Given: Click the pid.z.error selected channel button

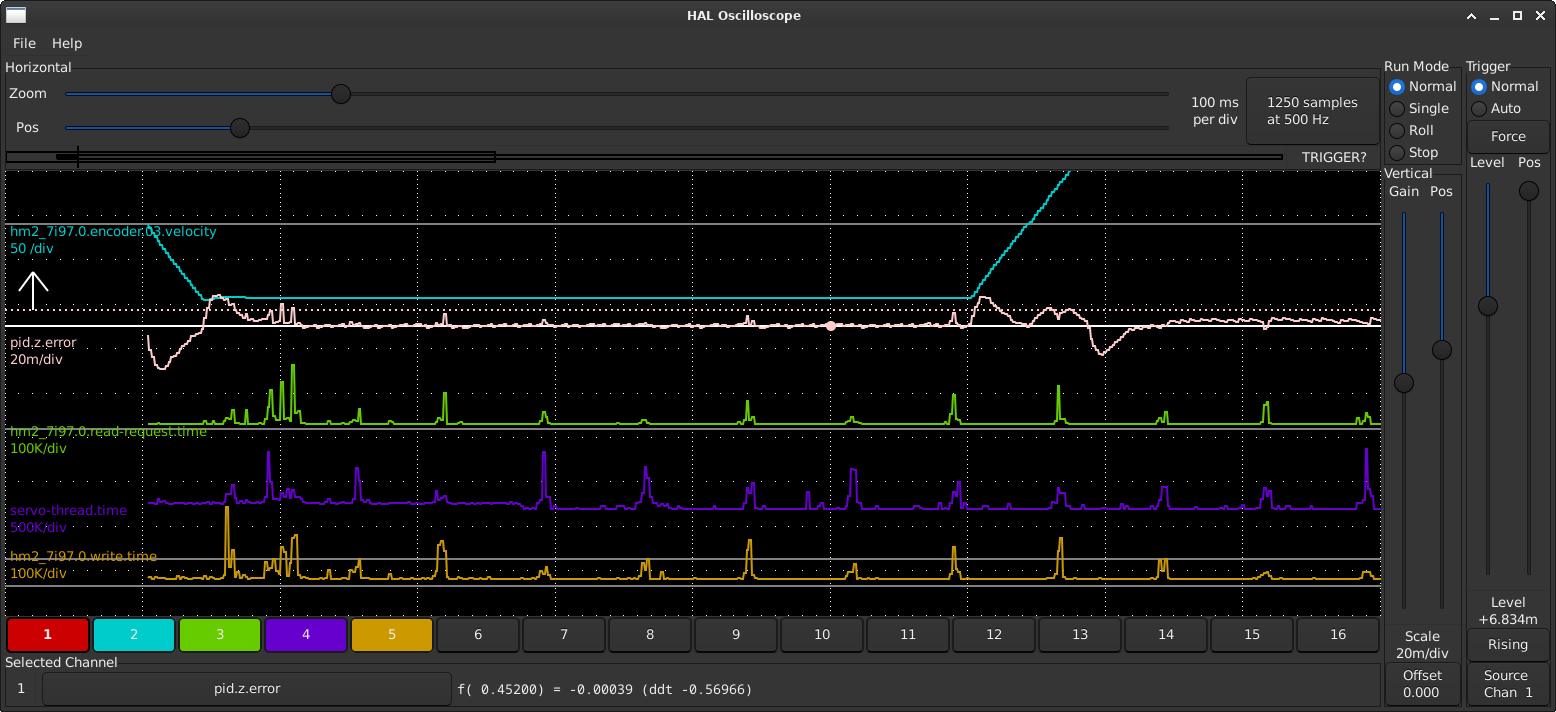Looking at the screenshot, I should click(247, 689).
